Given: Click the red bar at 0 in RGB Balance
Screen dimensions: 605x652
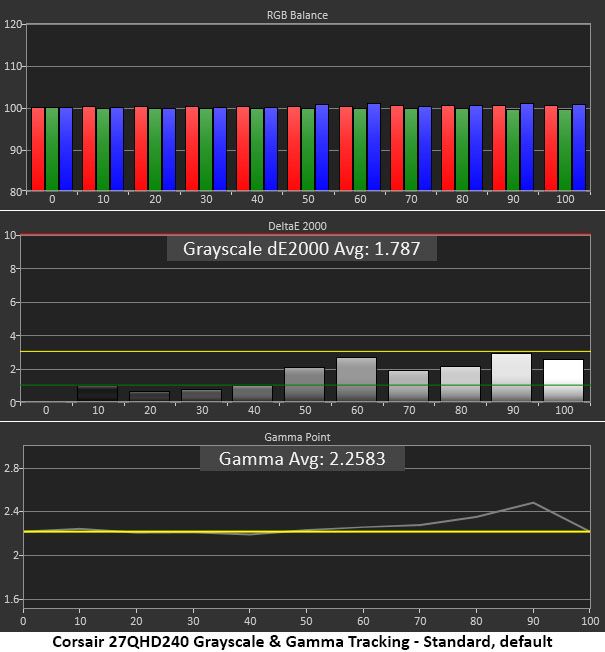Looking at the screenshot, I should (38, 149).
